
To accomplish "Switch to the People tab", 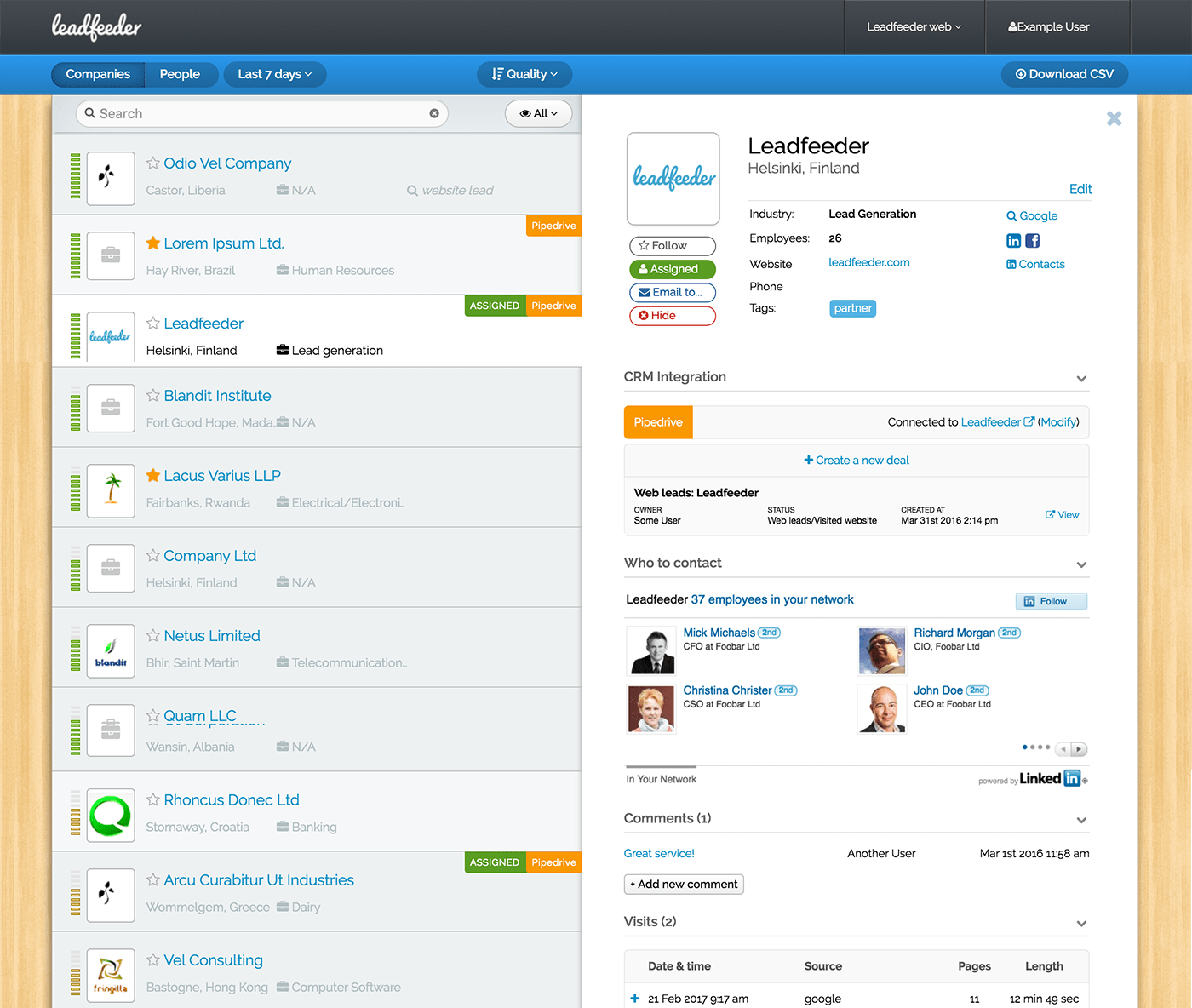I will point(180,74).
